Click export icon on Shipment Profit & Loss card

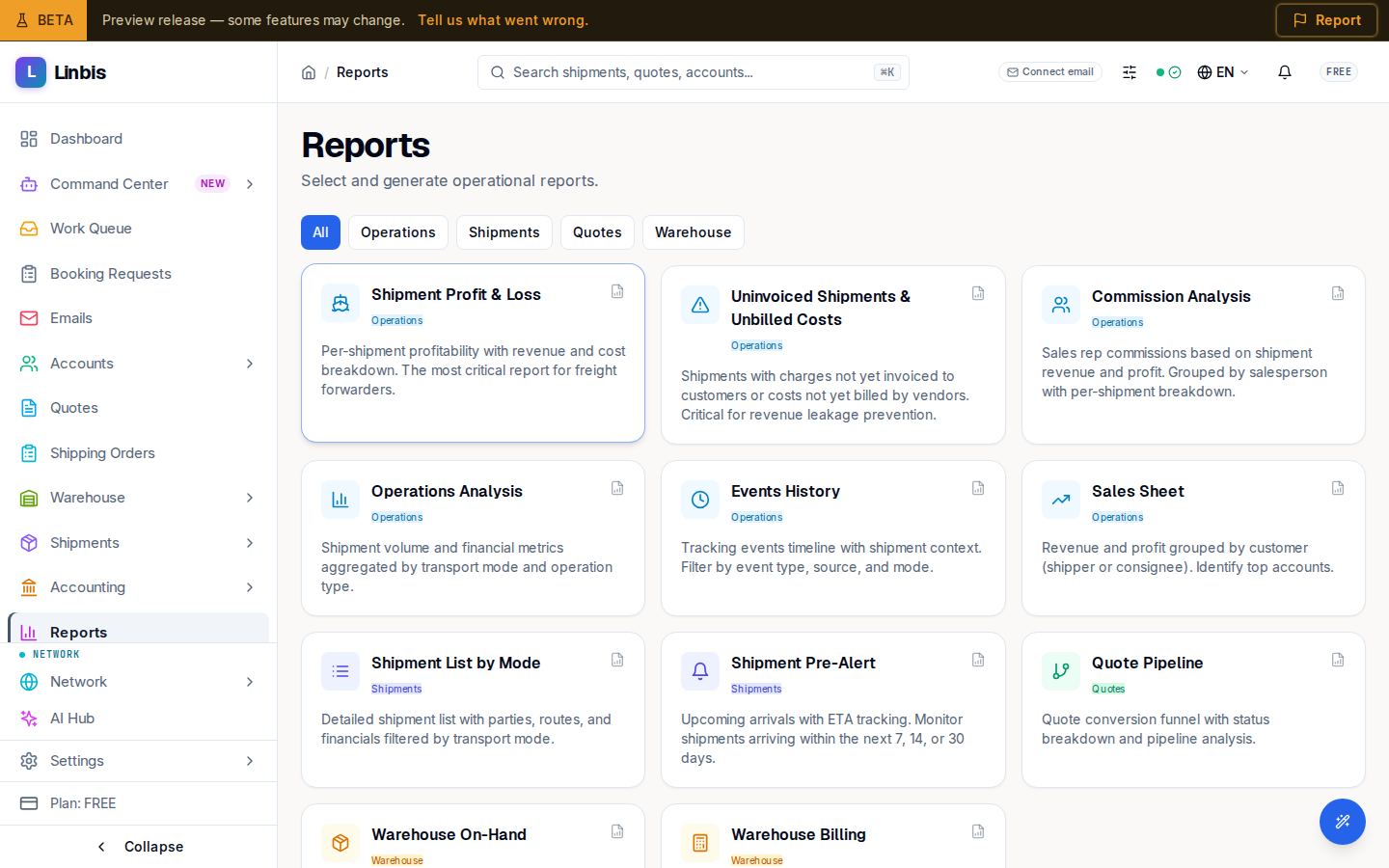[617, 291]
